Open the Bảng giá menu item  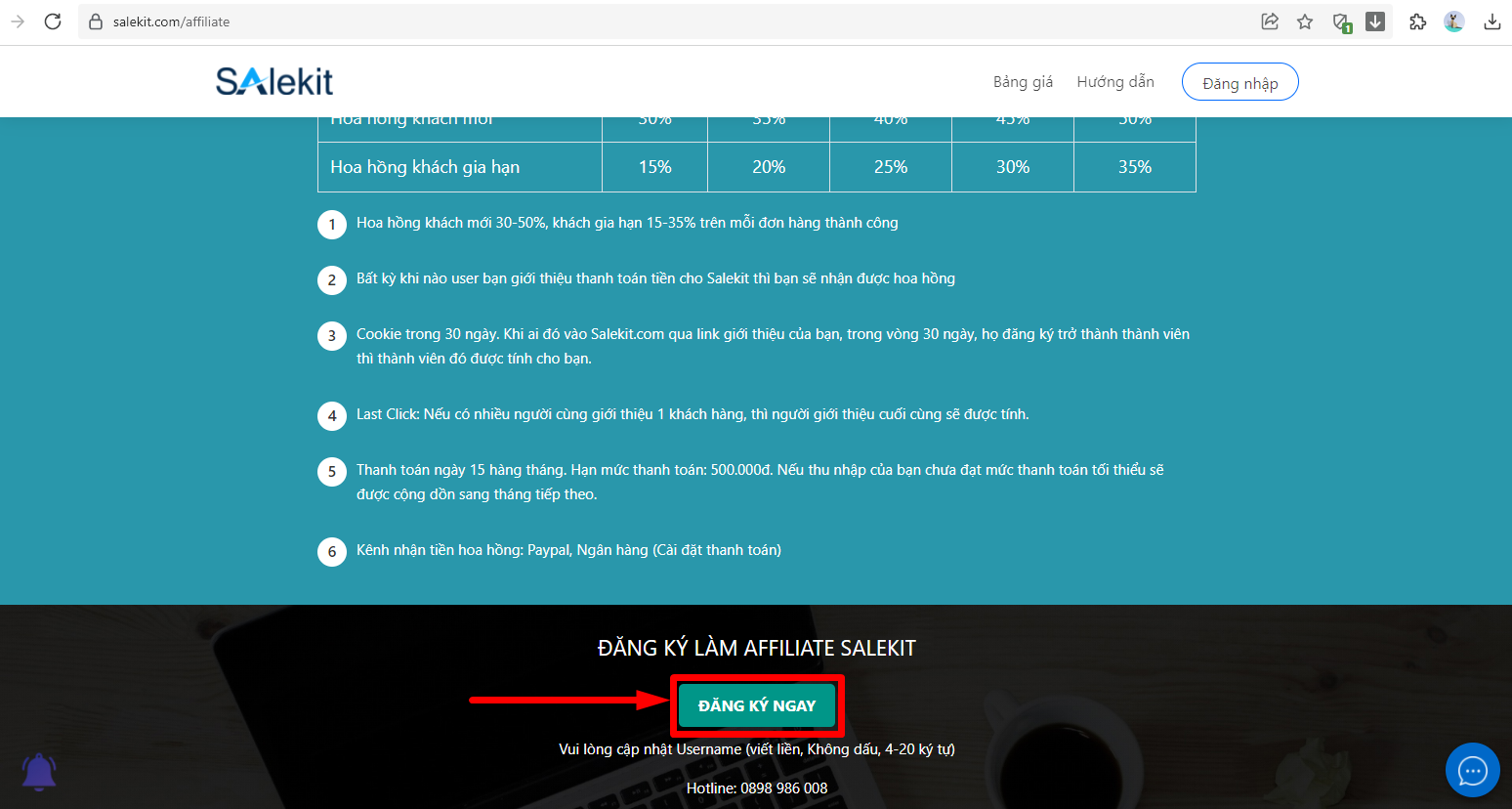[x=1023, y=82]
